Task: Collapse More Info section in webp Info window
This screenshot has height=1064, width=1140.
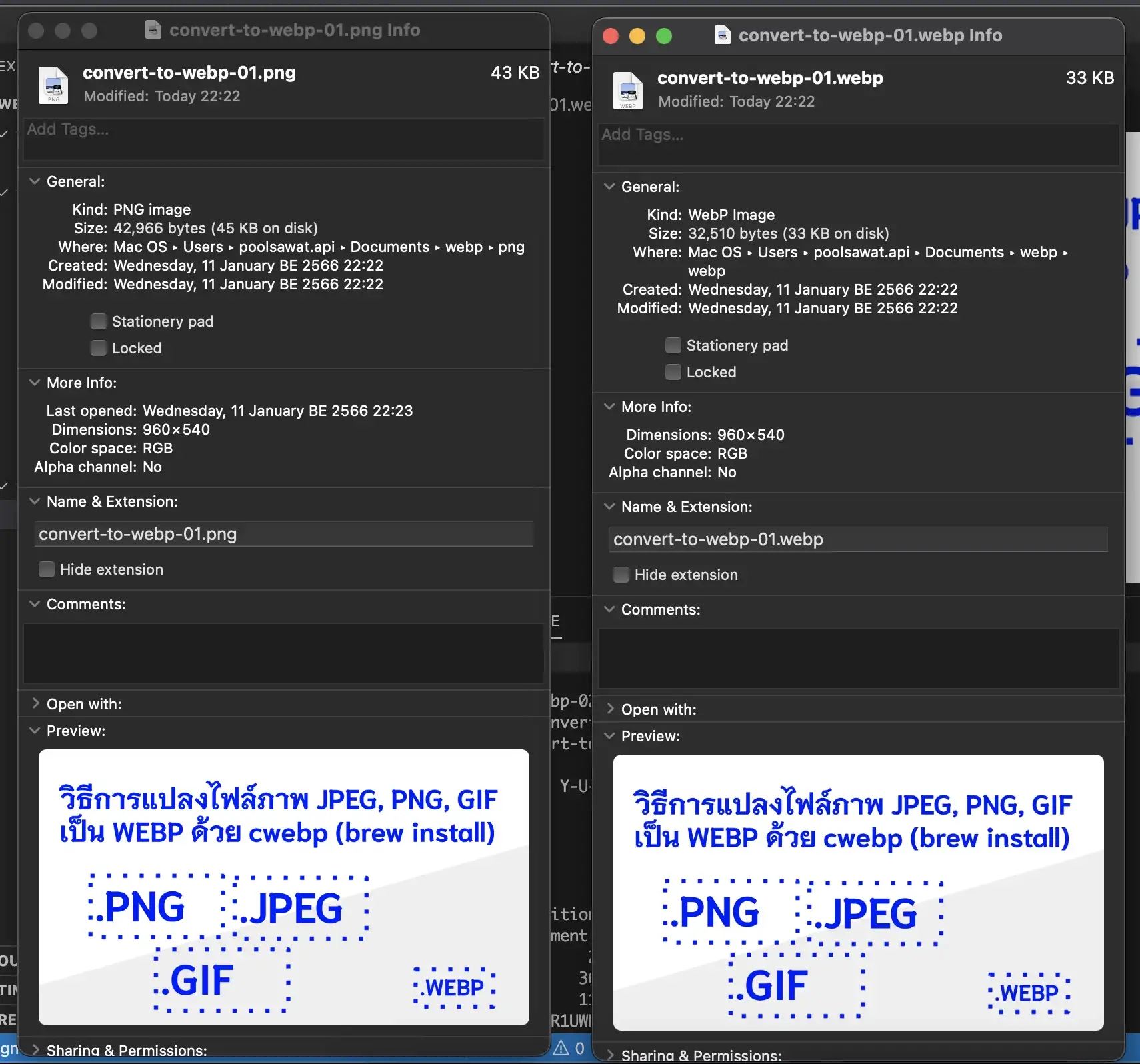Action: [x=609, y=407]
